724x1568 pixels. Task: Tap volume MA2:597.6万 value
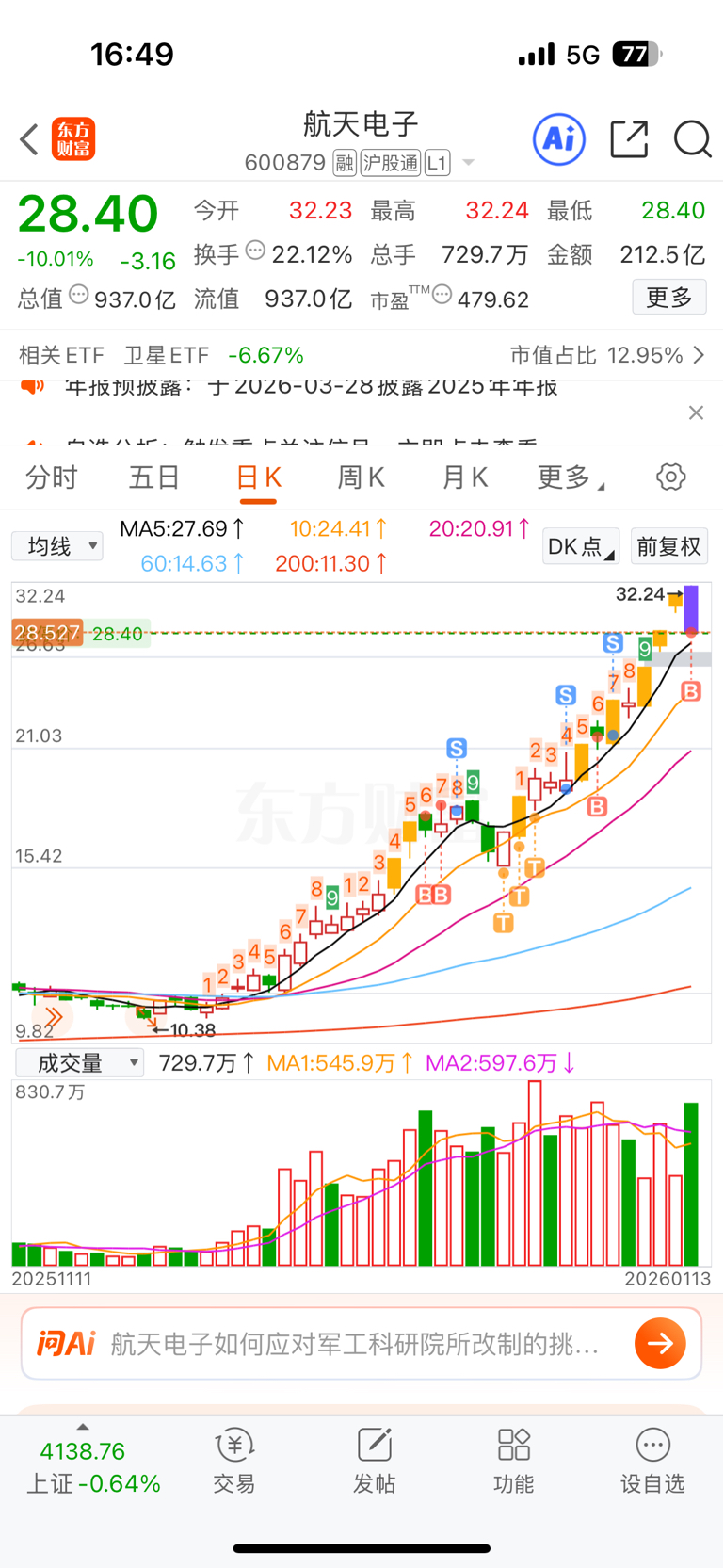[x=501, y=1063]
